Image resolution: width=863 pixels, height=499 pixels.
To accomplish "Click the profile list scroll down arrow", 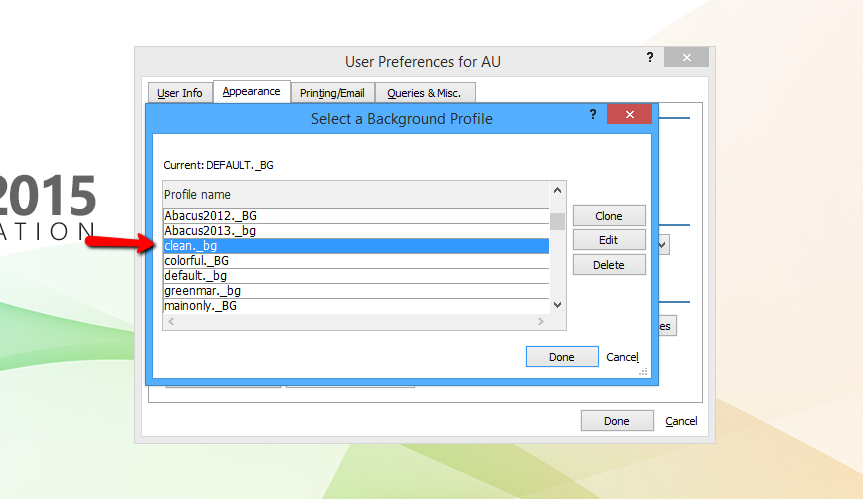I will pos(557,305).
